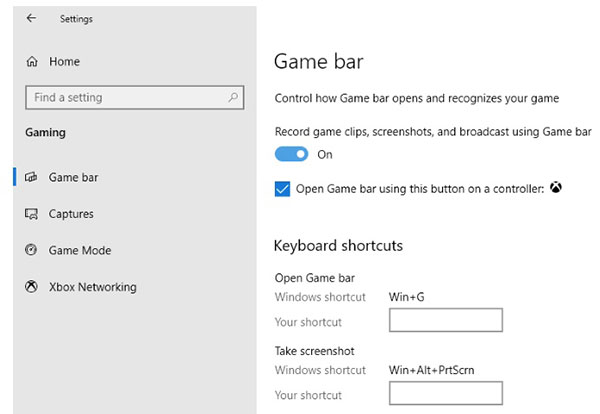Turn off the Game bar recording toggle
Image resolution: width=600 pixels, height=414 pixels.
click(x=291, y=154)
